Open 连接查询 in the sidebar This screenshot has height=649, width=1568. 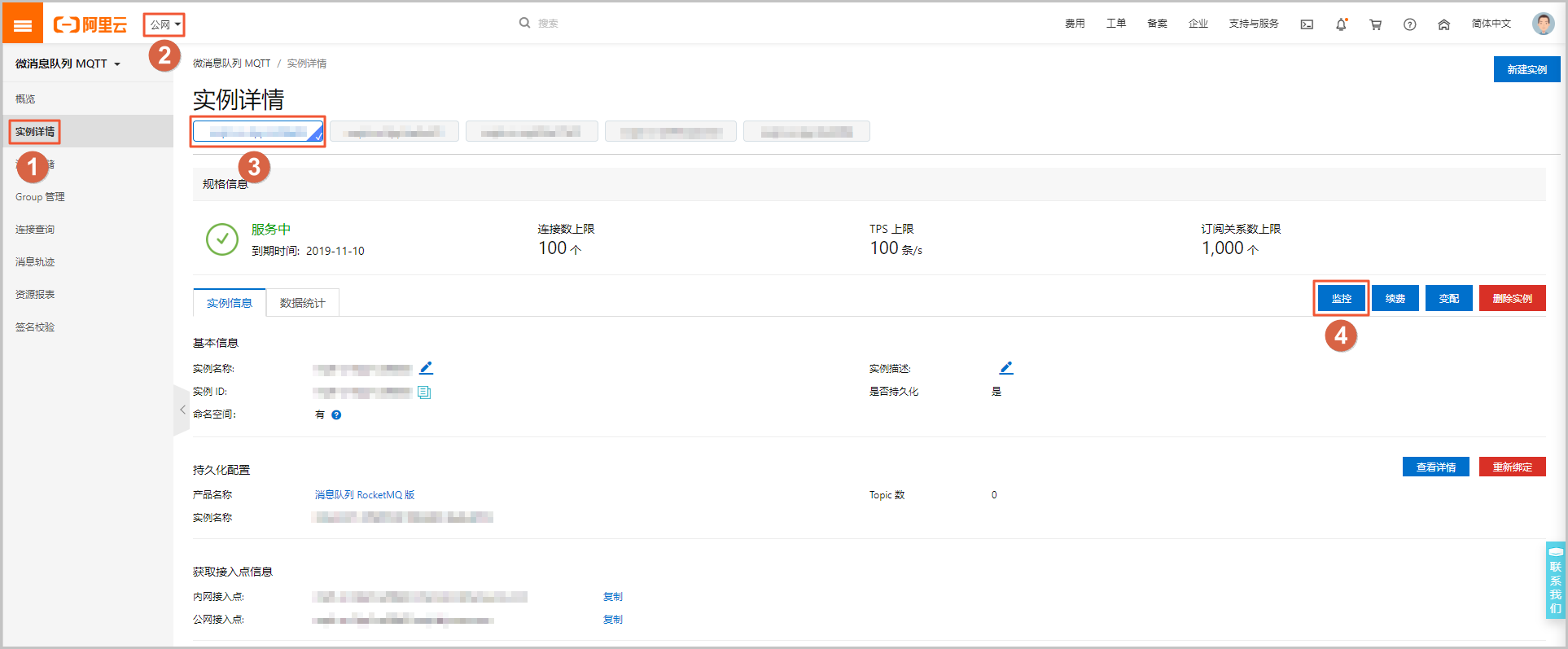coord(35,229)
